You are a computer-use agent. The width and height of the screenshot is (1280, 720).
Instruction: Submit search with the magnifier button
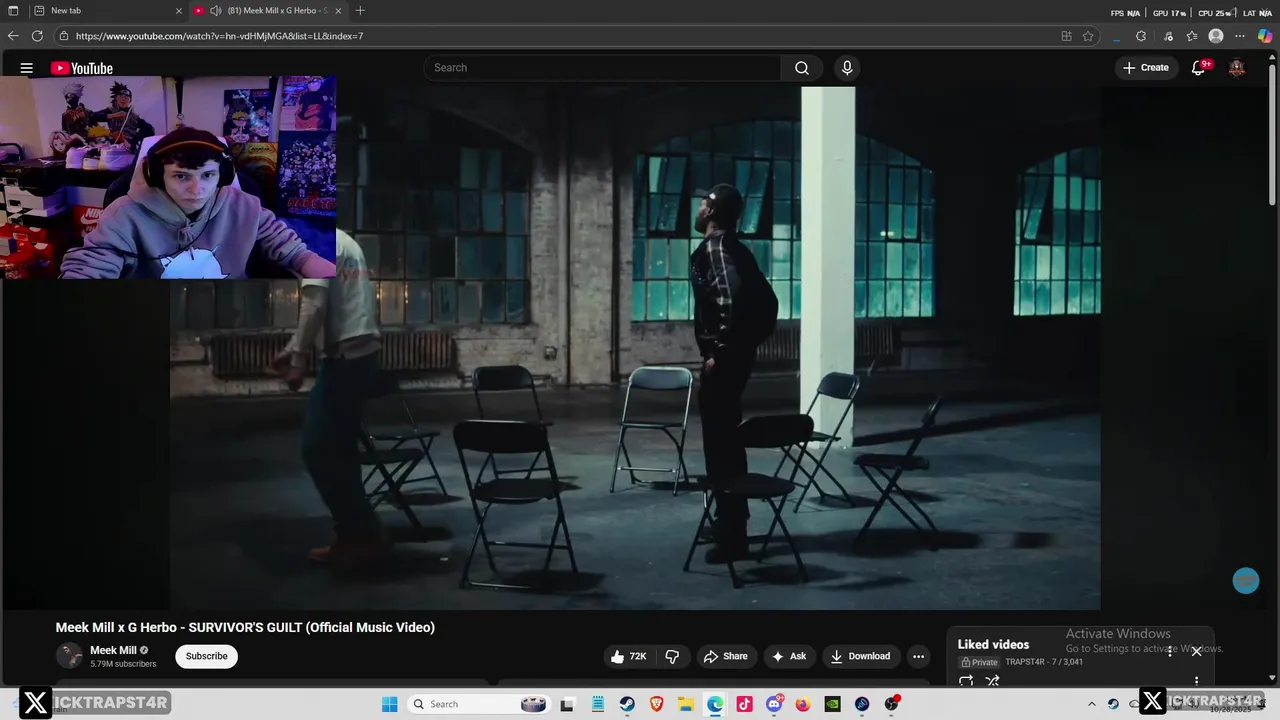(x=802, y=68)
